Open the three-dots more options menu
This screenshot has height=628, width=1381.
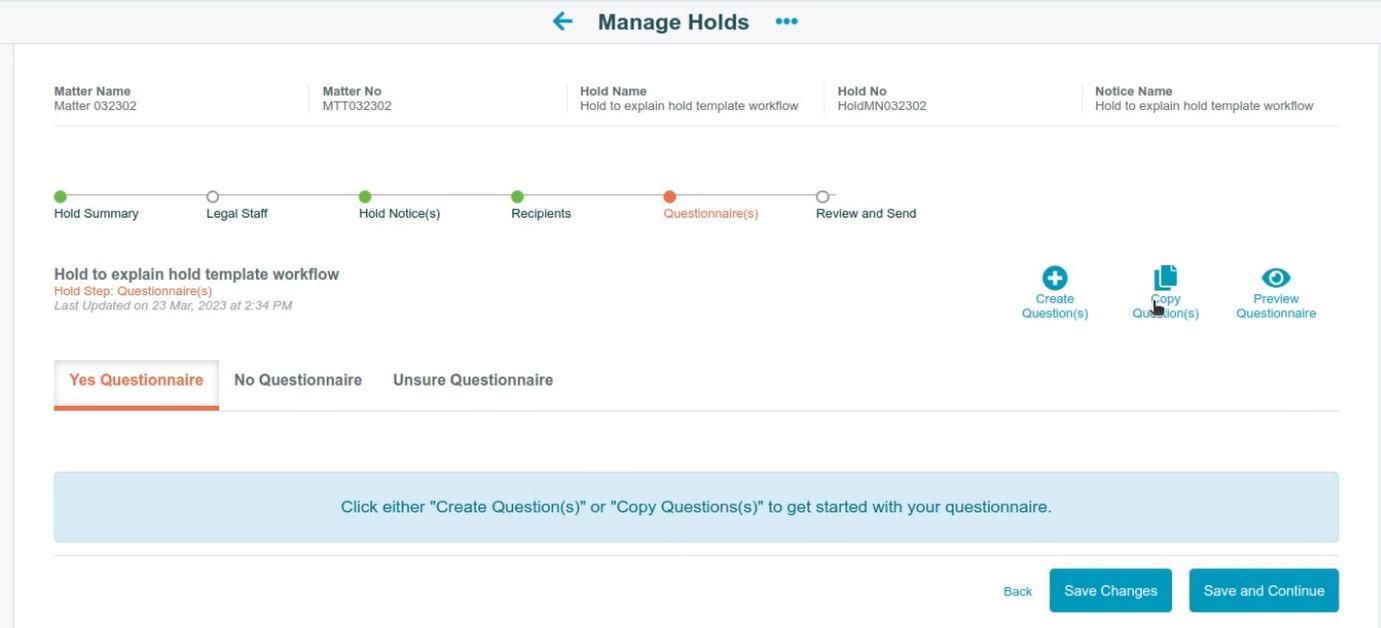pos(787,21)
